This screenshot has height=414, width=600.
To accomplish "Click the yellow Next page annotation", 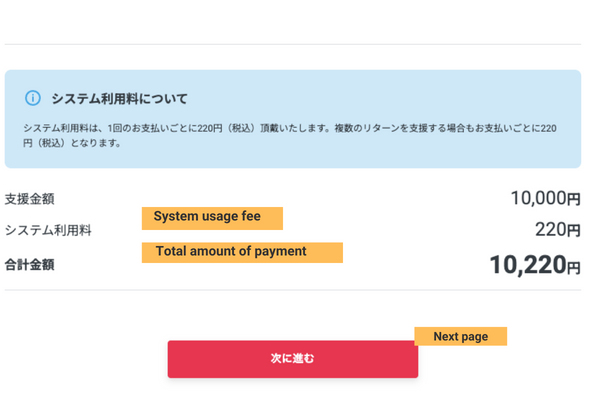I will 460,337.
